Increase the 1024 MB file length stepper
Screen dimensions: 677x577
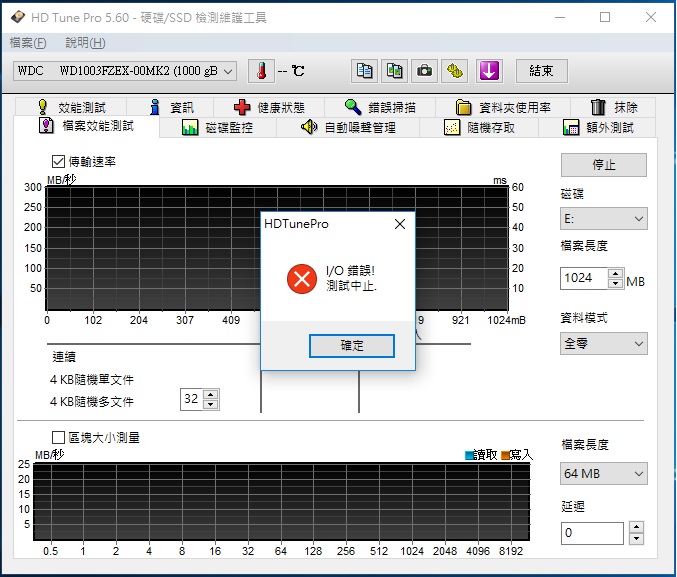tap(615, 273)
